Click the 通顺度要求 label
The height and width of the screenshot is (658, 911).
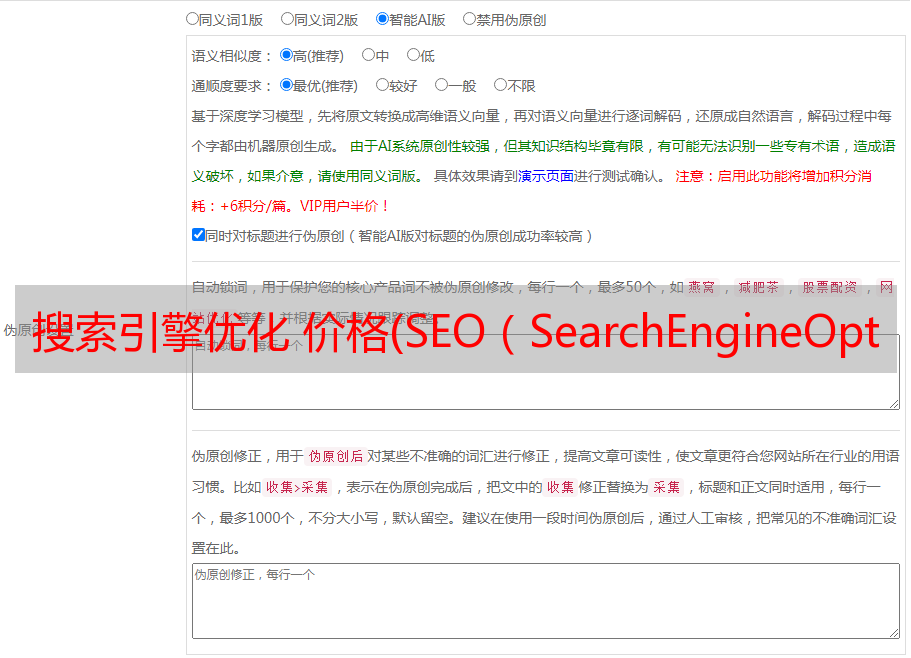pyautogui.click(x=231, y=86)
